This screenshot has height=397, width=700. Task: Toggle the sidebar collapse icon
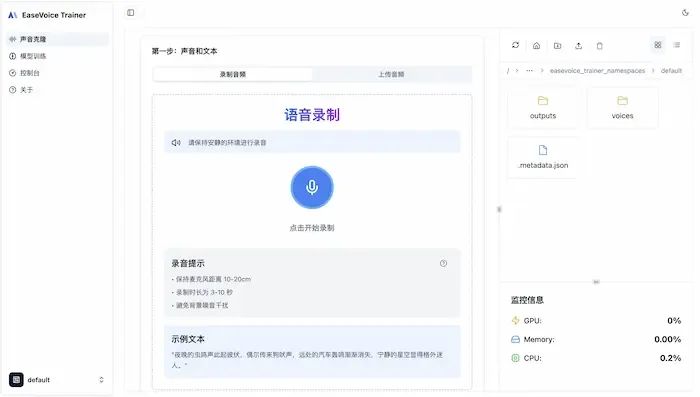click(130, 13)
